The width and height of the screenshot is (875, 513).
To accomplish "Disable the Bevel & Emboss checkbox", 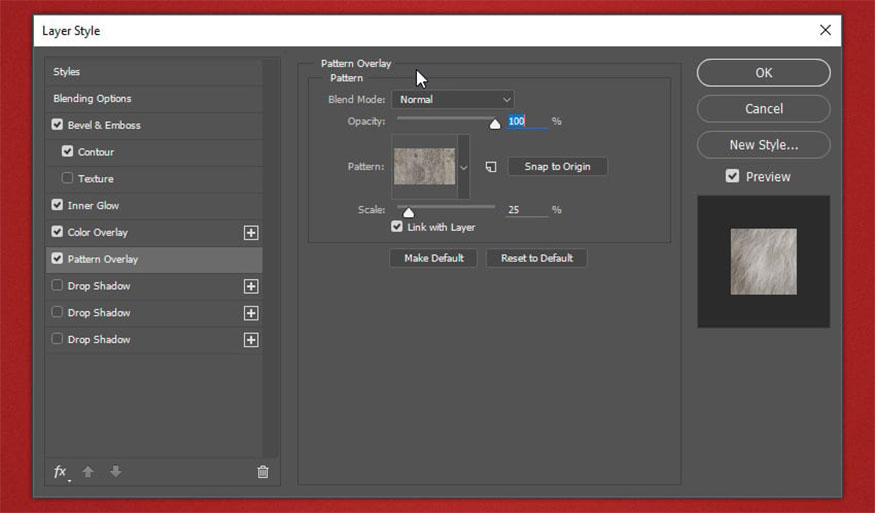I will pyautogui.click(x=57, y=125).
